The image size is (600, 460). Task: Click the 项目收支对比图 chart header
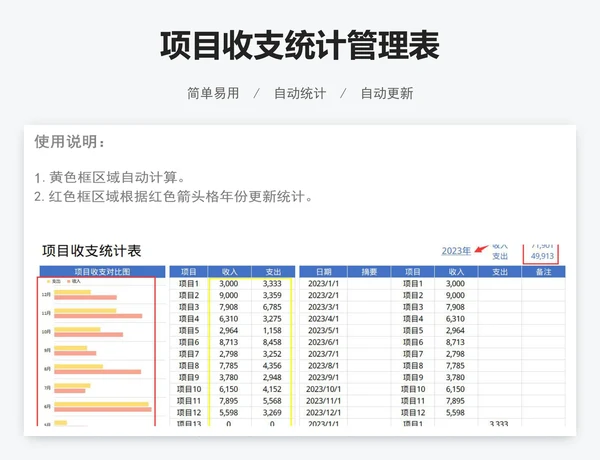point(102,272)
